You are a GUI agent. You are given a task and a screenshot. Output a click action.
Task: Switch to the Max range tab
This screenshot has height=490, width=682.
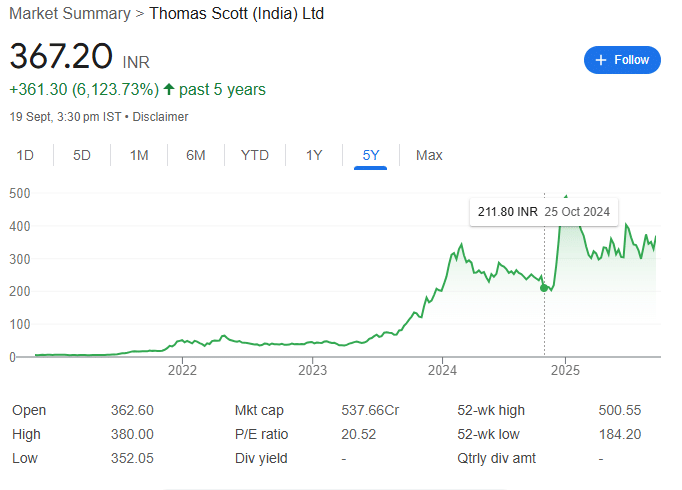[429, 155]
